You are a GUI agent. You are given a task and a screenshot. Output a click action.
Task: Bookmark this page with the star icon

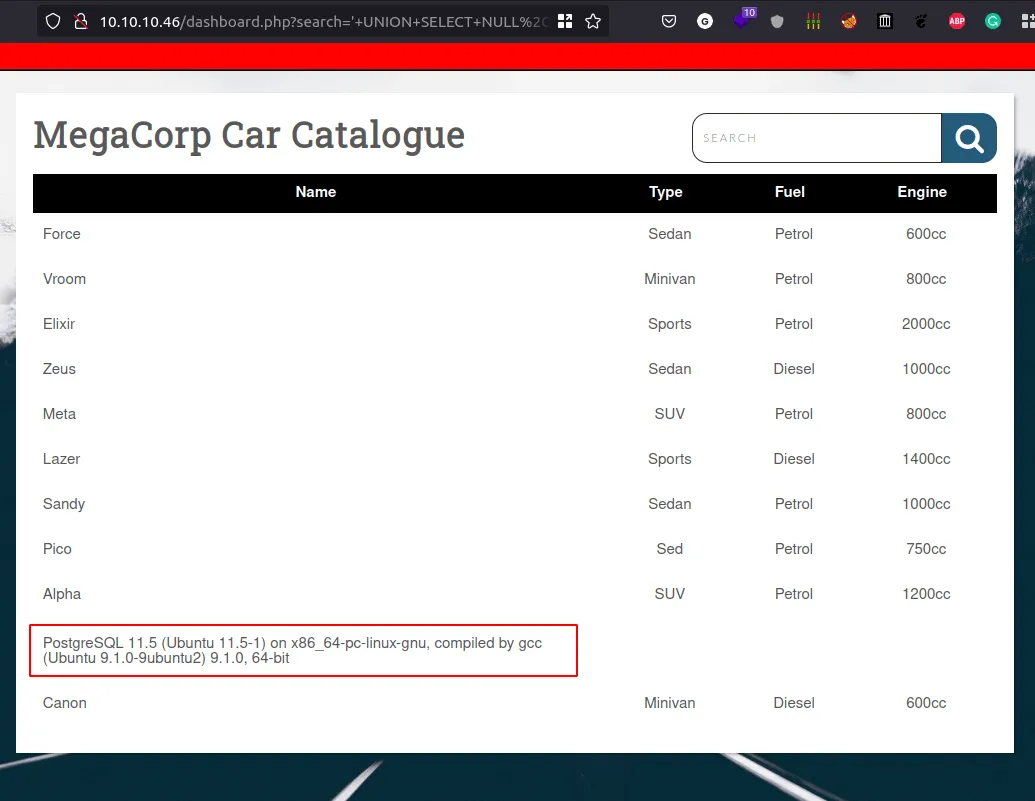[593, 21]
